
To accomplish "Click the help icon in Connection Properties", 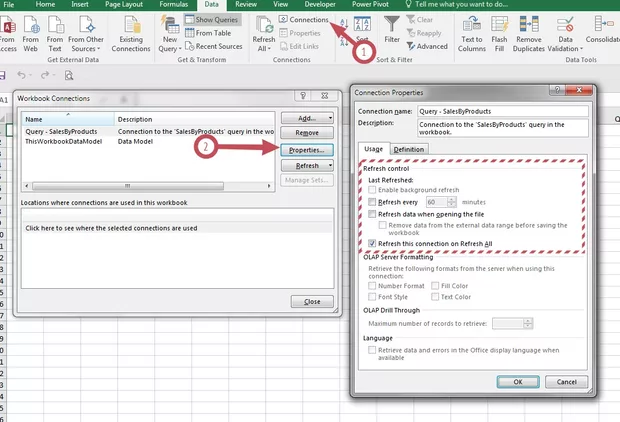I will [x=558, y=90].
